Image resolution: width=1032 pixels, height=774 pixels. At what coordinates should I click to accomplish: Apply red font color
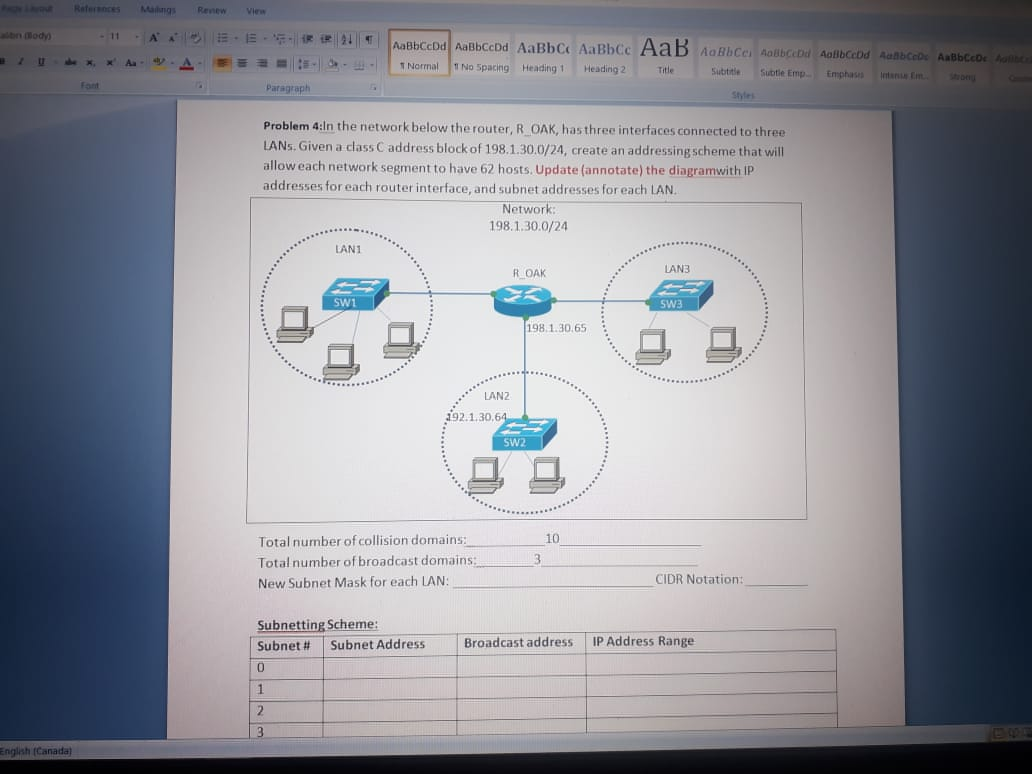(187, 63)
